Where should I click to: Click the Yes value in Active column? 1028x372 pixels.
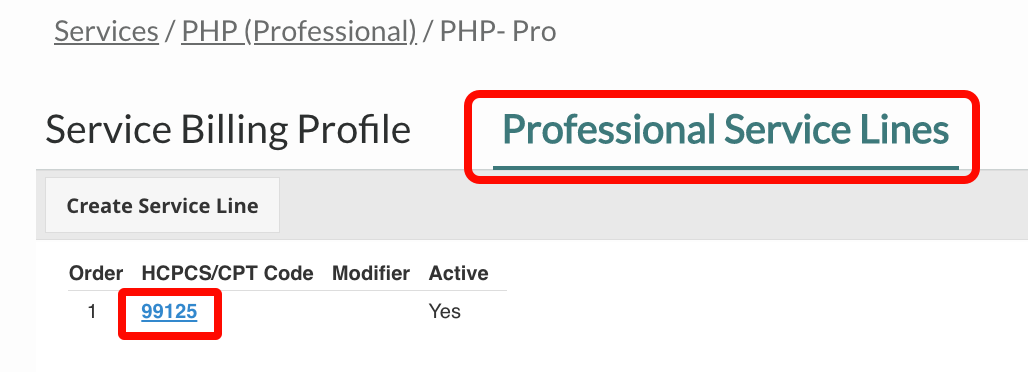[445, 312]
